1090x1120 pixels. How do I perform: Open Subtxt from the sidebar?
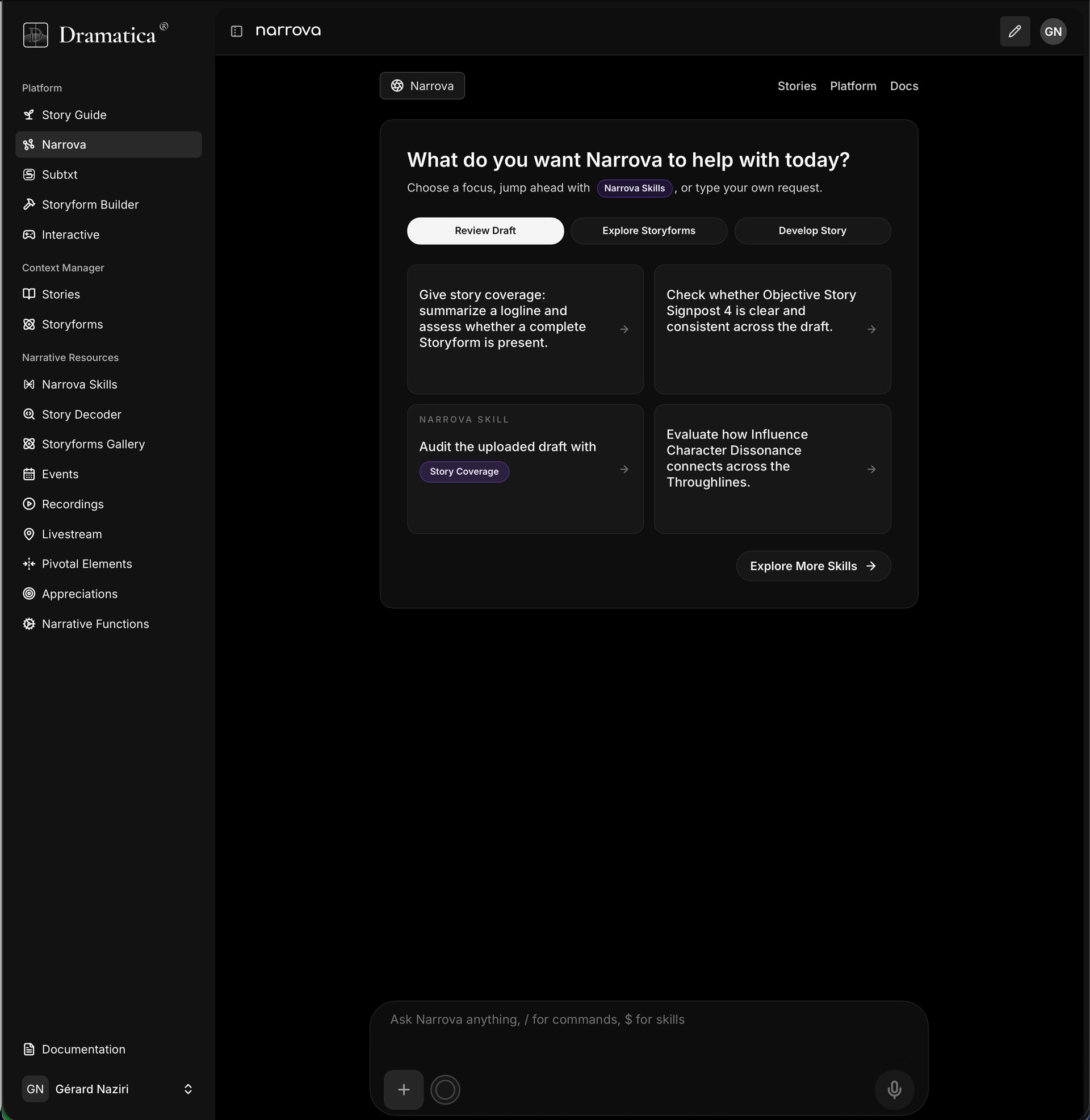(60, 174)
